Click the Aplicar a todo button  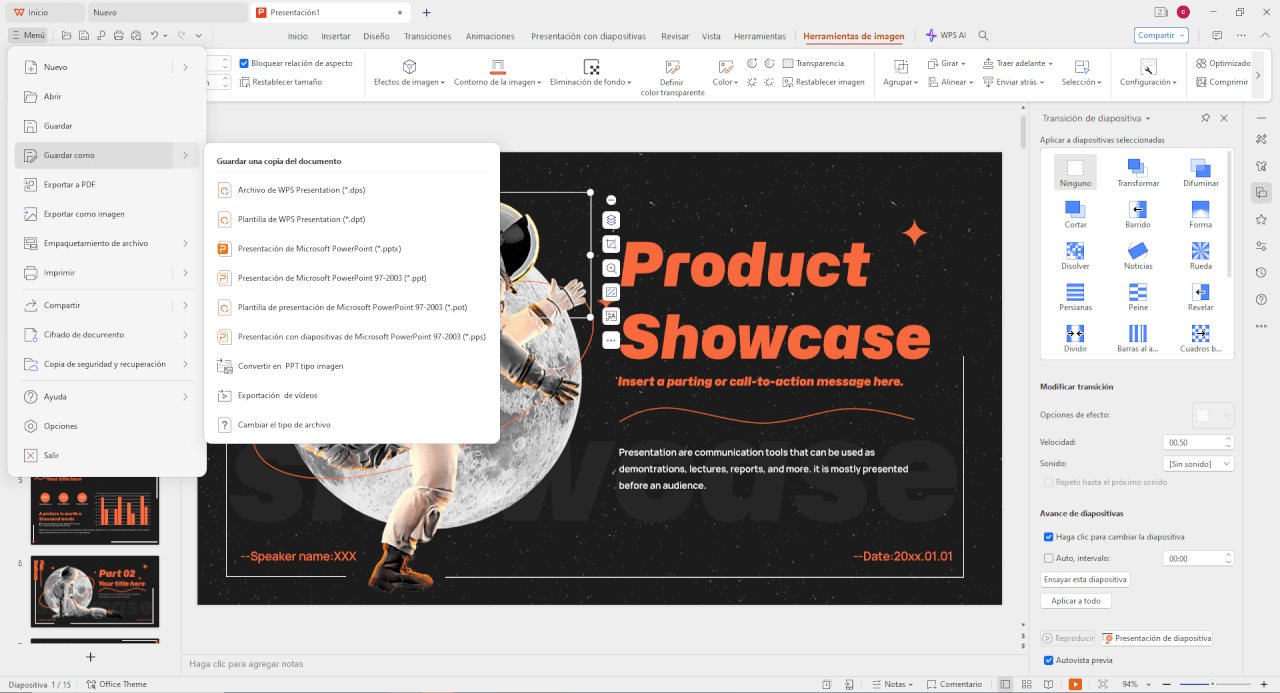click(x=1075, y=600)
